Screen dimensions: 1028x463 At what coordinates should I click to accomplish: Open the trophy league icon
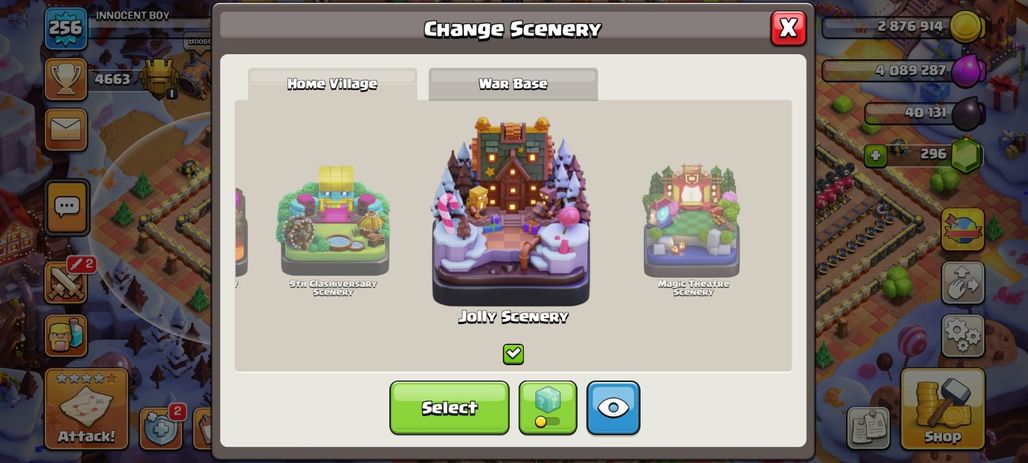pyautogui.click(x=66, y=79)
